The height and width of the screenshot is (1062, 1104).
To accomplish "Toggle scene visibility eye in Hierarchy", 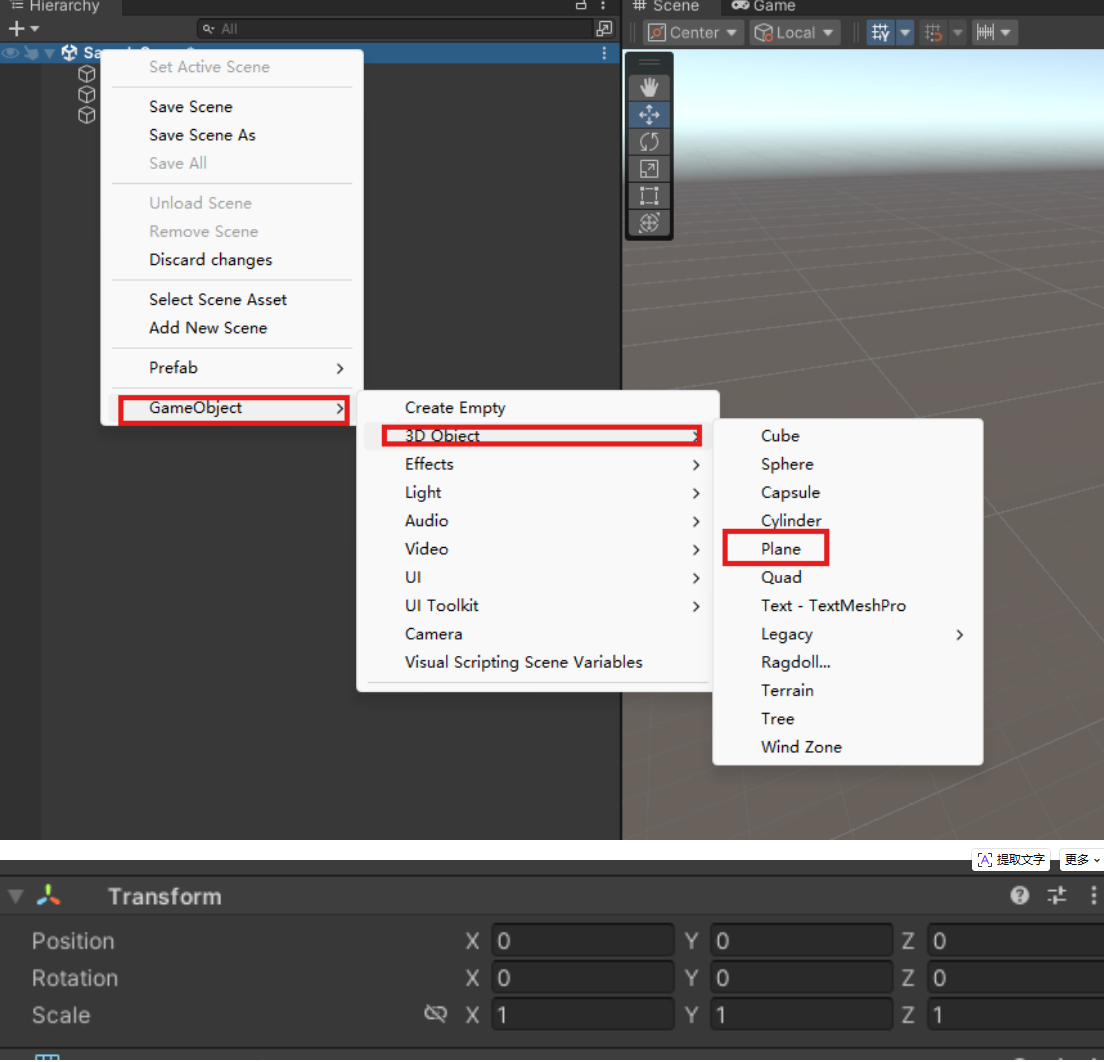I will click(x=10, y=53).
